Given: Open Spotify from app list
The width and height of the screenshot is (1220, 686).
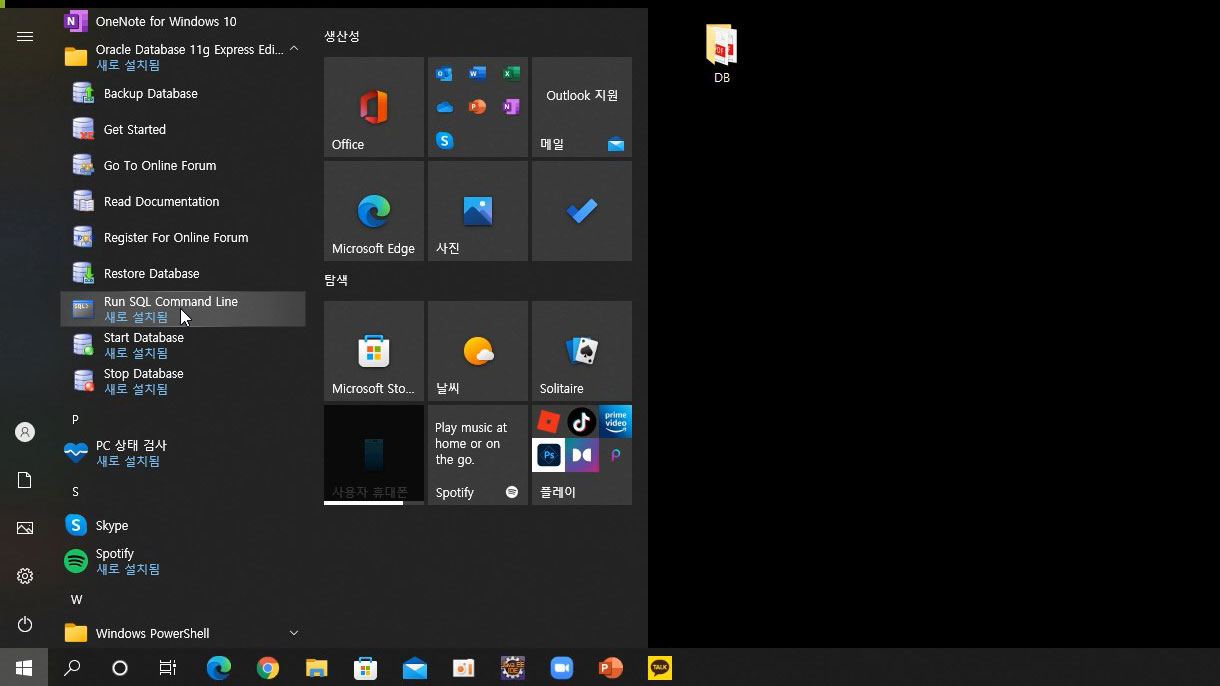Looking at the screenshot, I should pyautogui.click(x=183, y=561).
